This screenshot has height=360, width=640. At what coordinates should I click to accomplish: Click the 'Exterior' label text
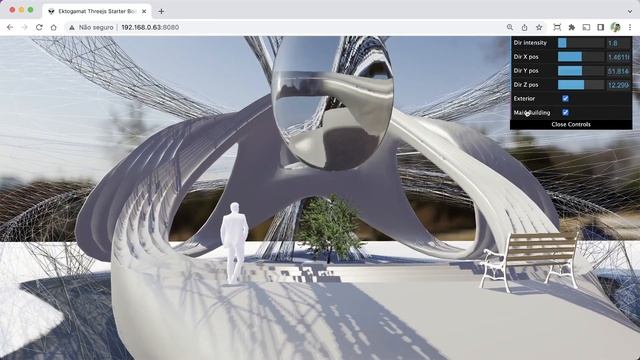(524, 98)
